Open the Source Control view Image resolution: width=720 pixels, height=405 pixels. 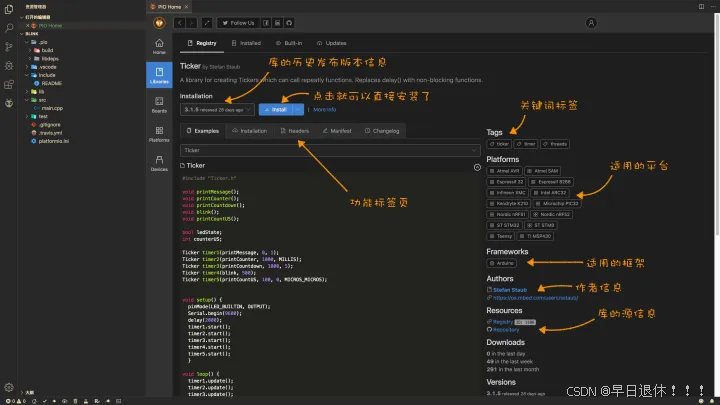click(x=9, y=47)
